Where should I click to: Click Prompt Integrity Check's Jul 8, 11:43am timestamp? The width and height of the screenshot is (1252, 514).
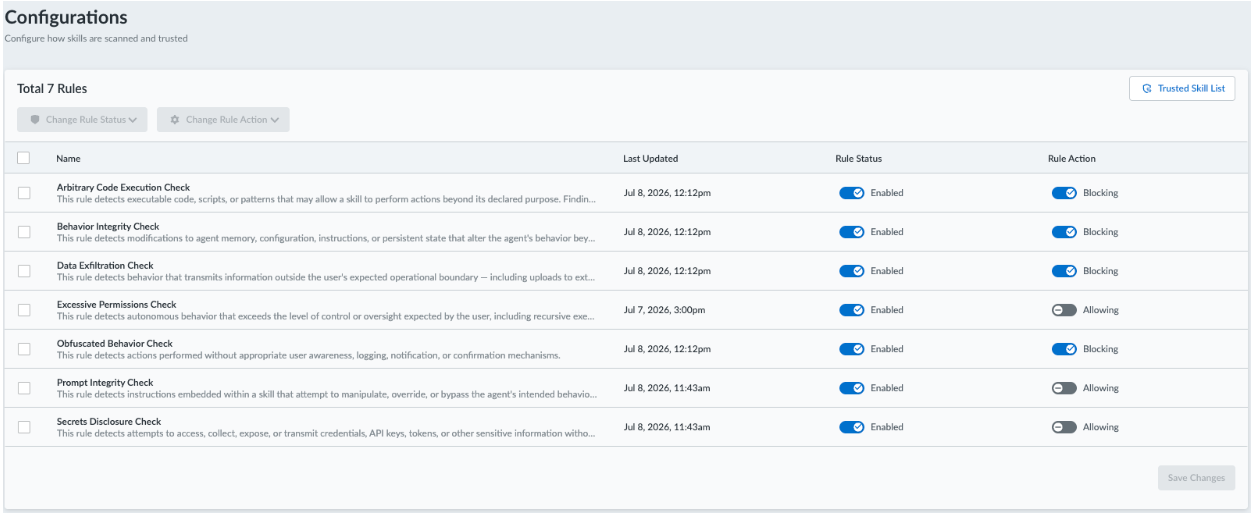pos(667,388)
